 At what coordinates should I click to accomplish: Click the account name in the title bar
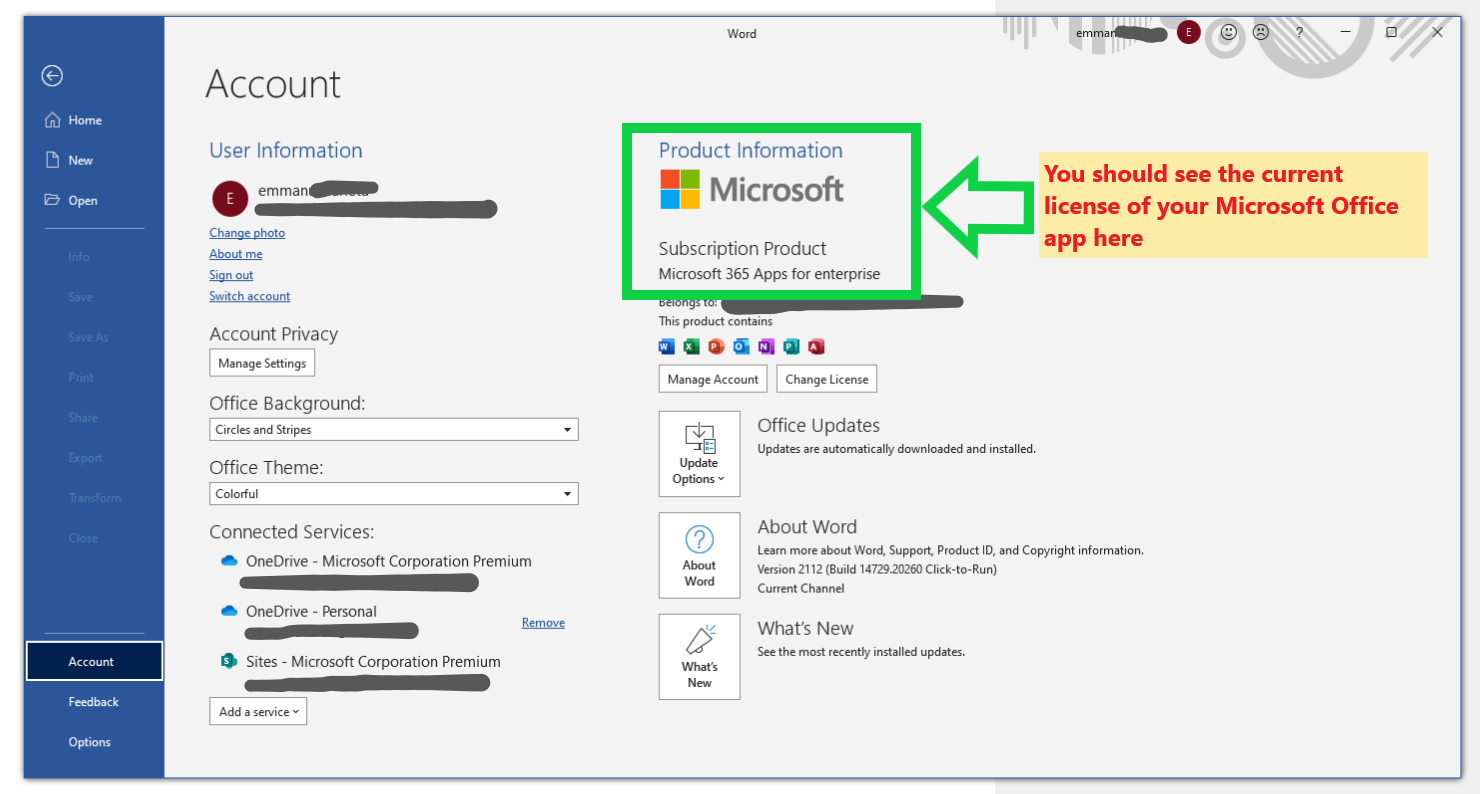1121,33
